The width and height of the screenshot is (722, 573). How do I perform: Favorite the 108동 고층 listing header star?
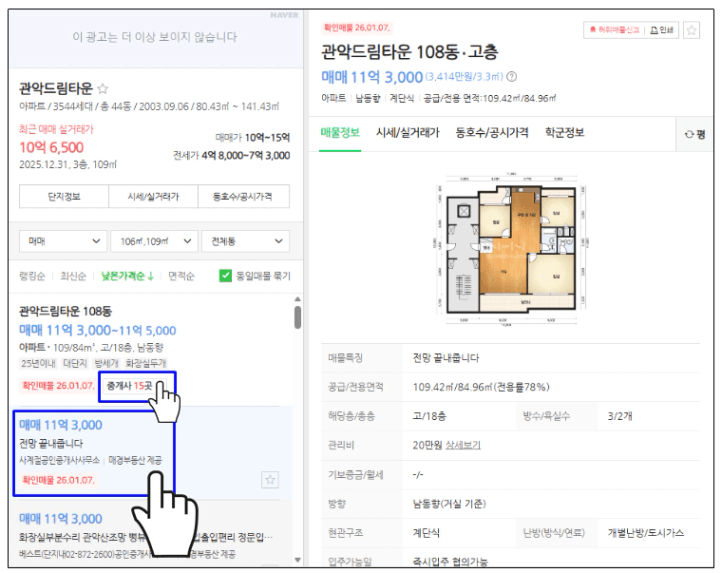[691, 30]
